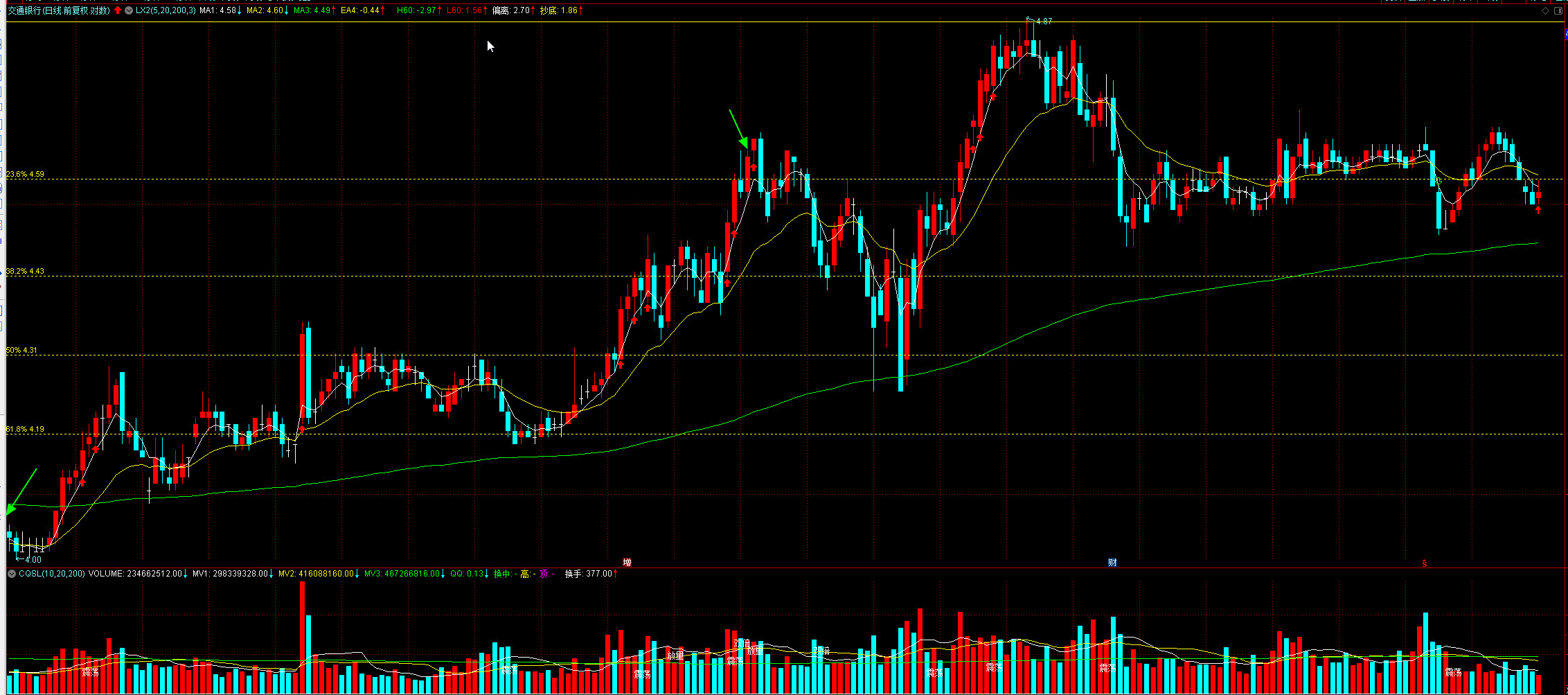The height and width of the screenshot is (695, 1568).
Task: Select the MV2: 416088160.00 reading
Action: point(316,574)
